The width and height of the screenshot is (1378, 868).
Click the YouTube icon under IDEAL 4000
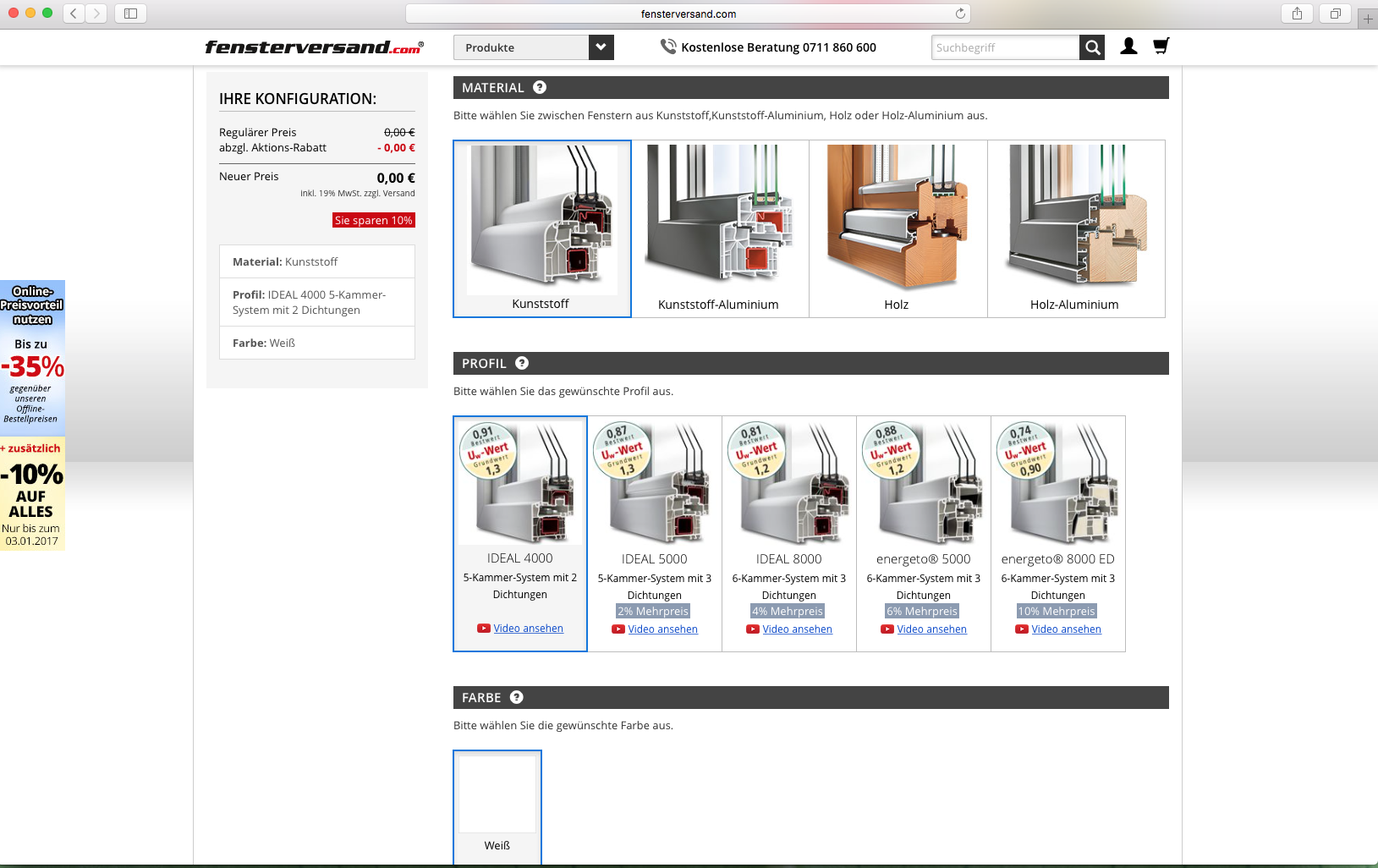pos(484,628)
